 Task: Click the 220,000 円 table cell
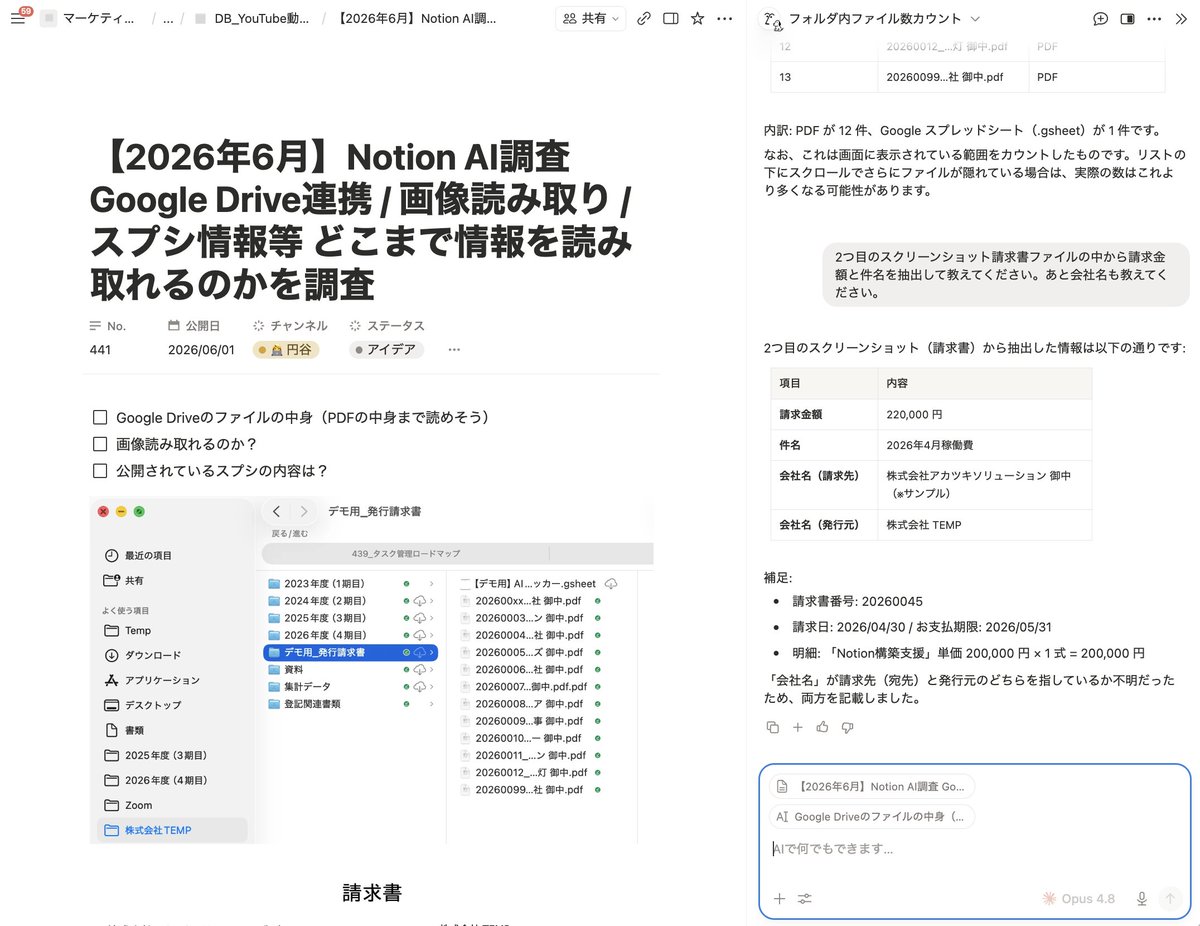point(985,414)
